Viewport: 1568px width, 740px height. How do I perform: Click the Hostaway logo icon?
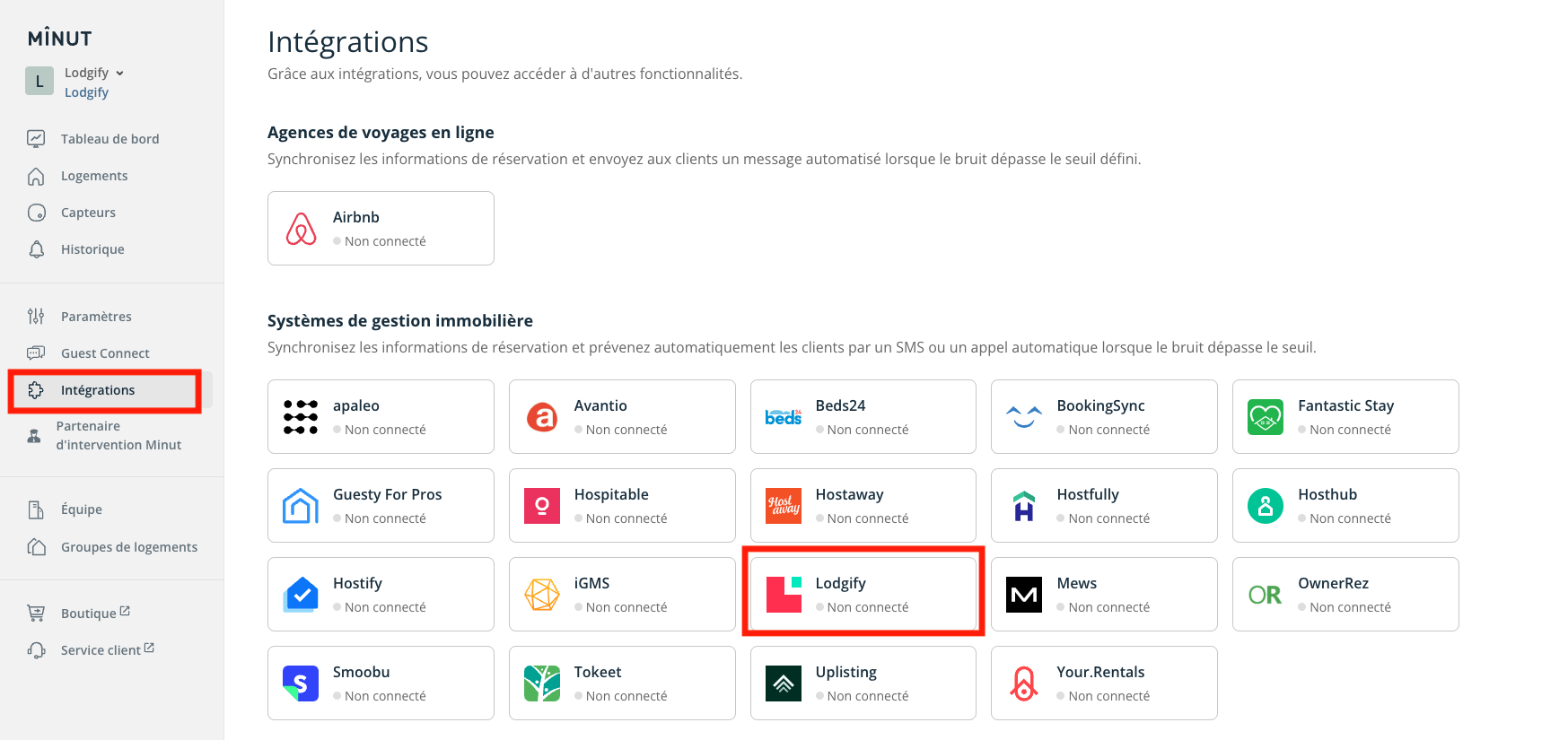click(784, 506)
